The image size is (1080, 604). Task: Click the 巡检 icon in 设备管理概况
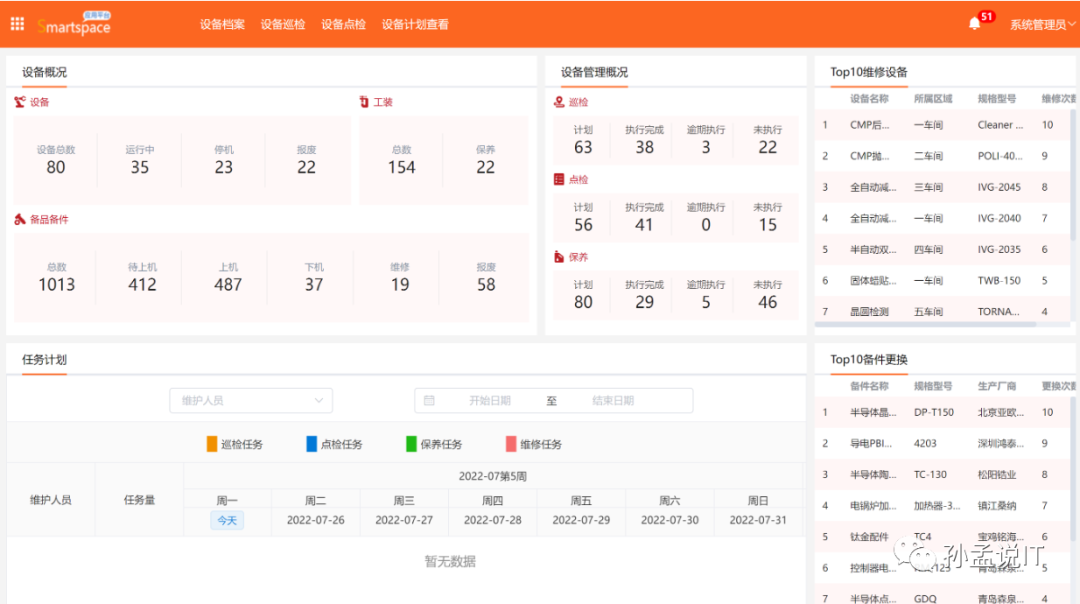558,101
